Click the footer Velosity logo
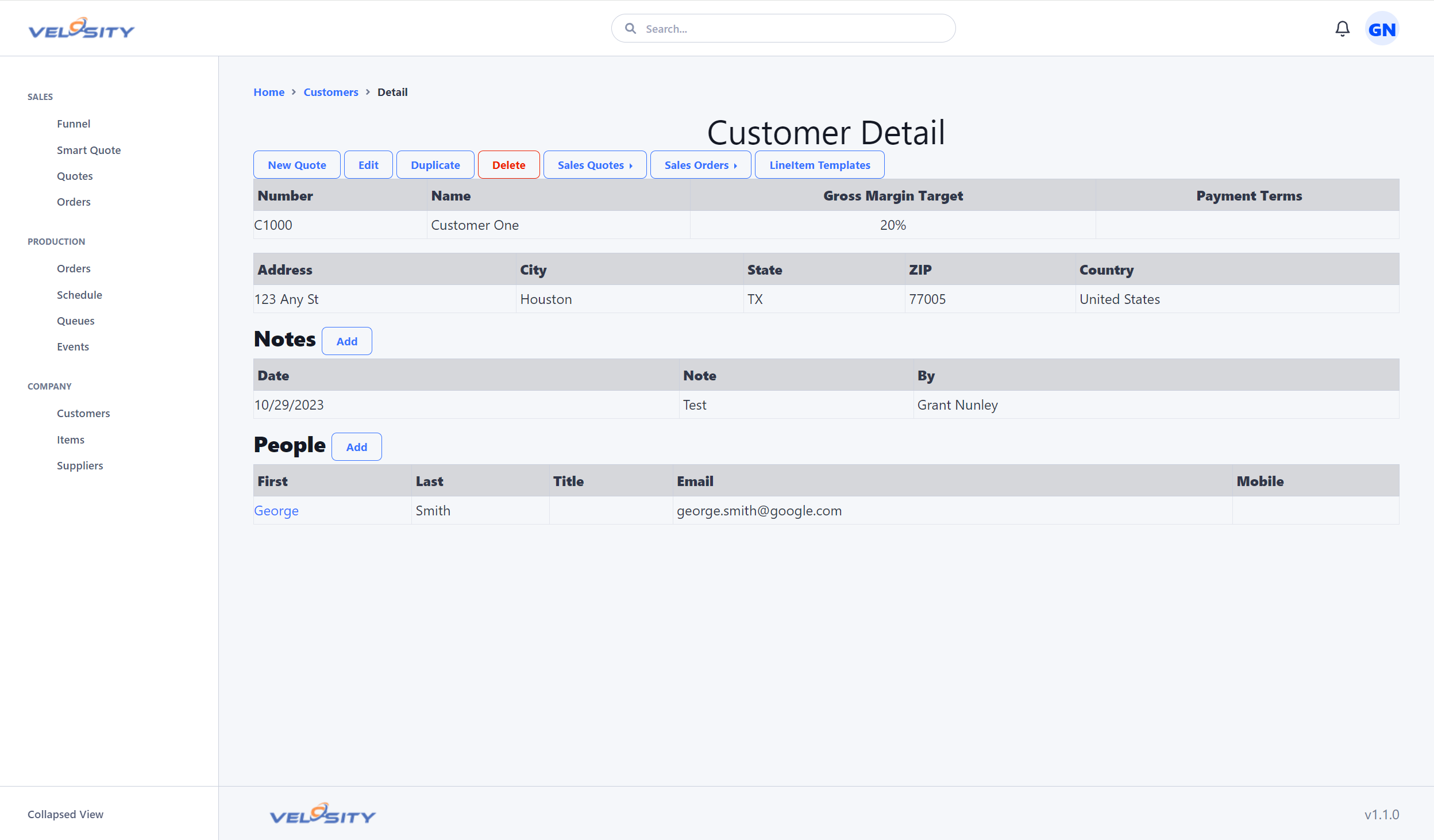 coord(322,814)
